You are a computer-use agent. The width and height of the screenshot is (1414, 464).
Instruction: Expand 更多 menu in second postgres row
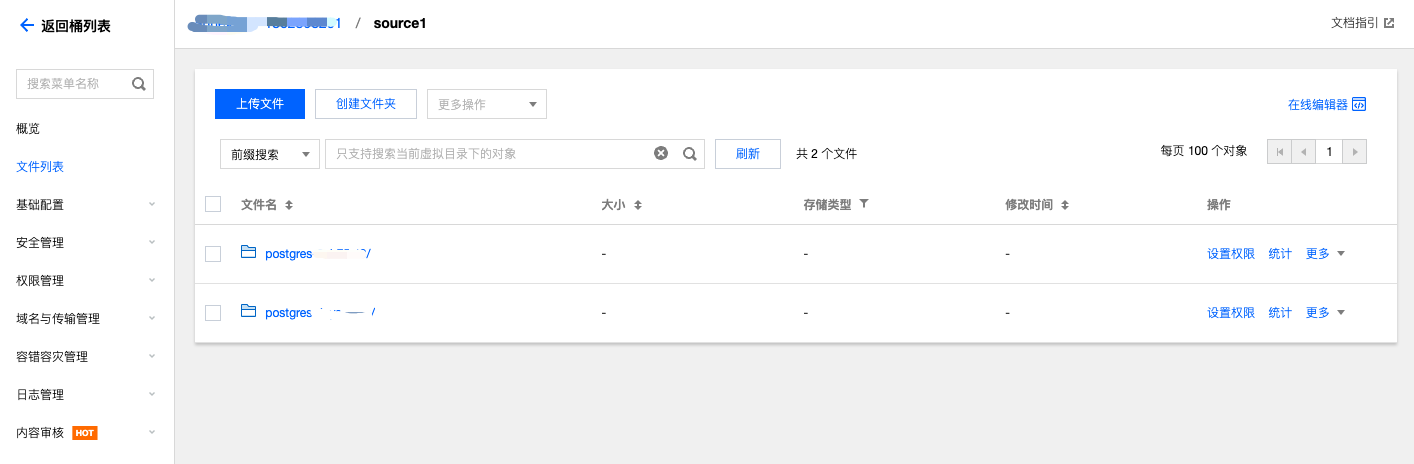(x=1325, y=313)
